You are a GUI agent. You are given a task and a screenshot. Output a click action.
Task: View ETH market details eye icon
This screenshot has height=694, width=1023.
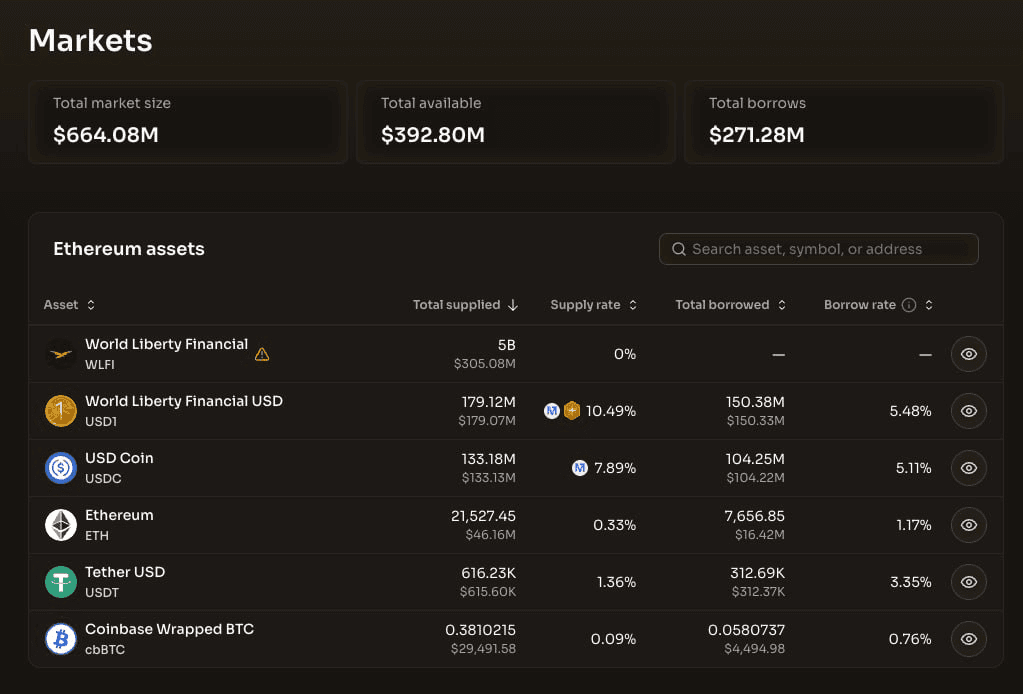coord(968,525)
